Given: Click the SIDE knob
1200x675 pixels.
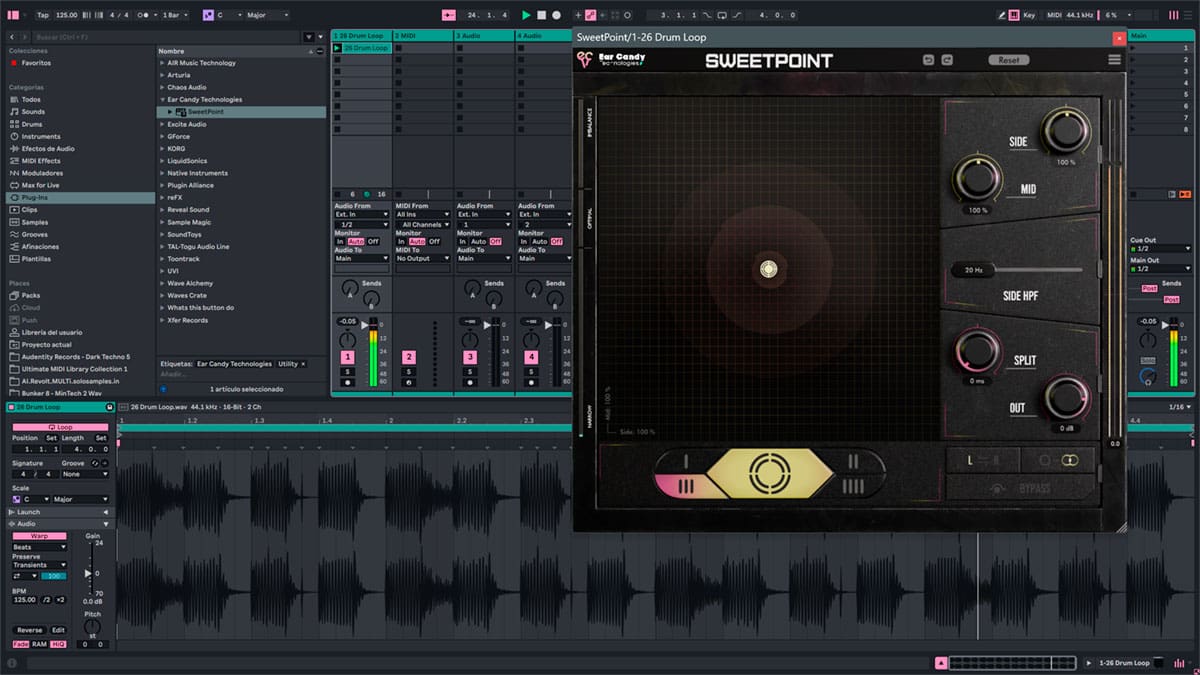Looking at the screenshot, I should click(x=1065, y=130).
